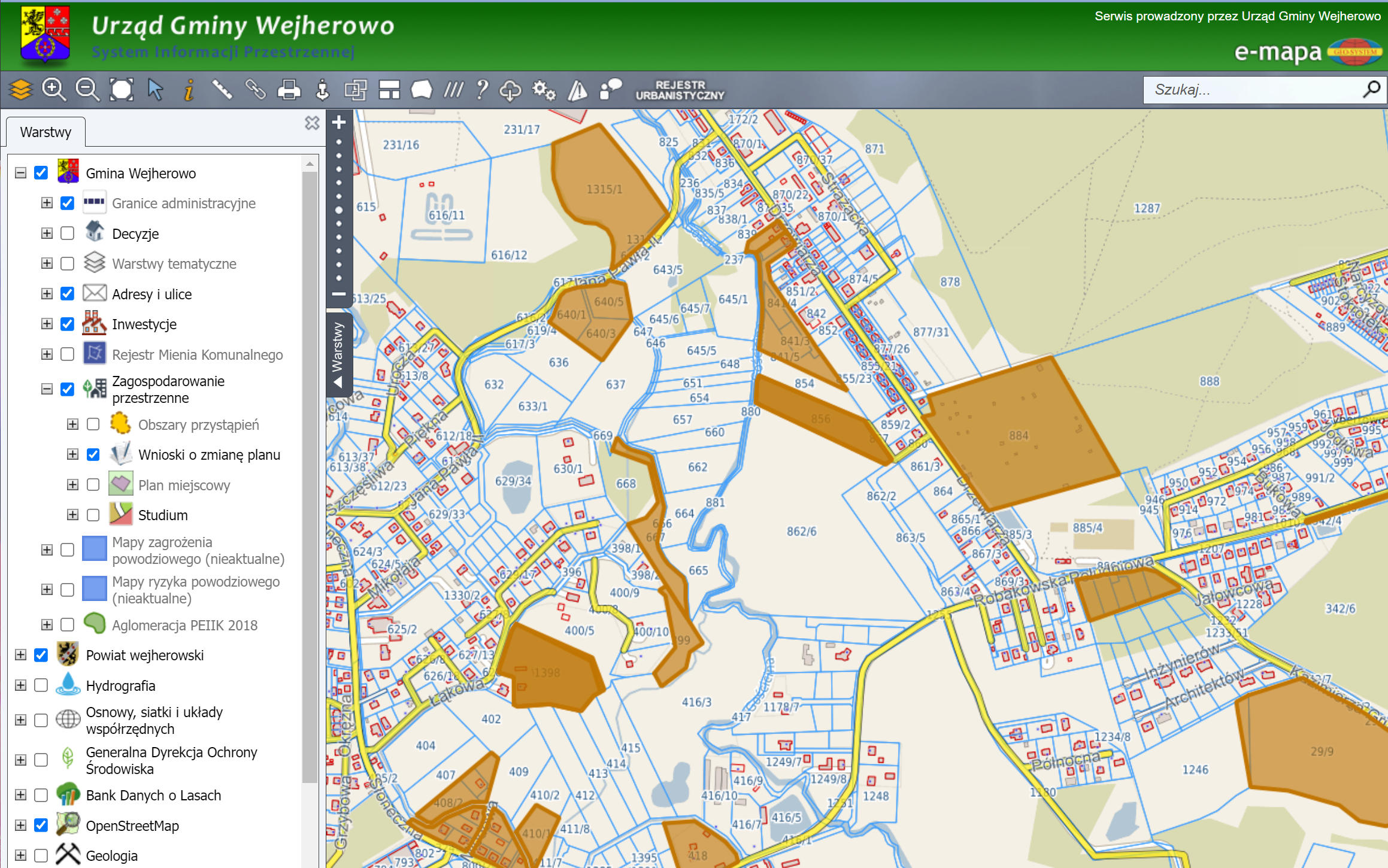Open the question mark help icon
The width and height of the screenshot is (1388, 868).
[481, 90]
